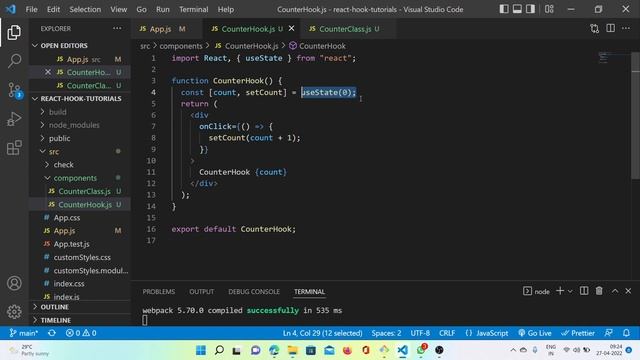Screen dimensions: 640x360
Task: Collapse REACT-HOOK-TUTORIALS folder section
Action: pyautogui.click(x=80, y=98)
